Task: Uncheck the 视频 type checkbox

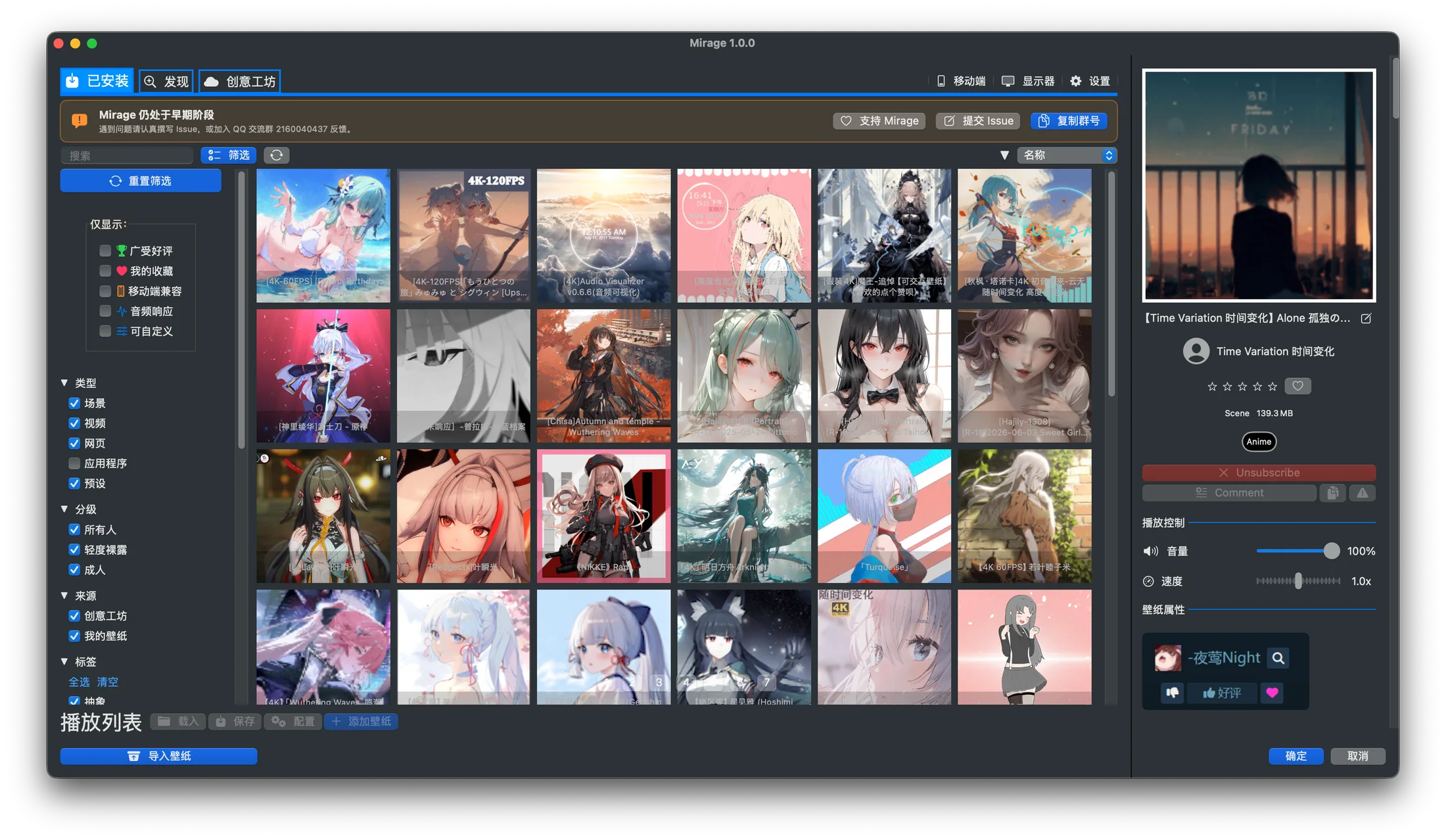Action: point(74,423)
